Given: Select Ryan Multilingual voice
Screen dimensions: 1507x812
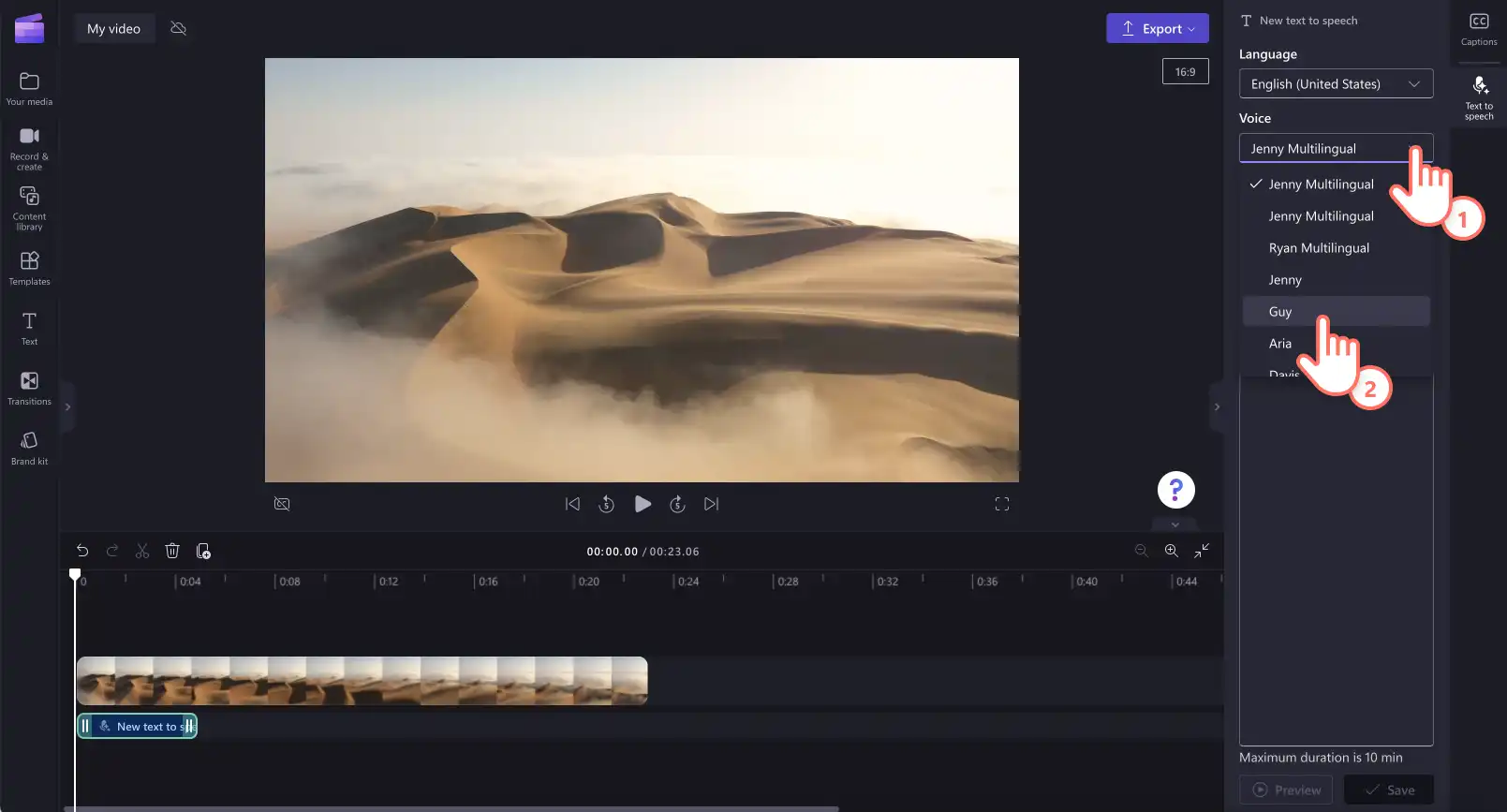Looking at the screenshot, I should 1336,247.
